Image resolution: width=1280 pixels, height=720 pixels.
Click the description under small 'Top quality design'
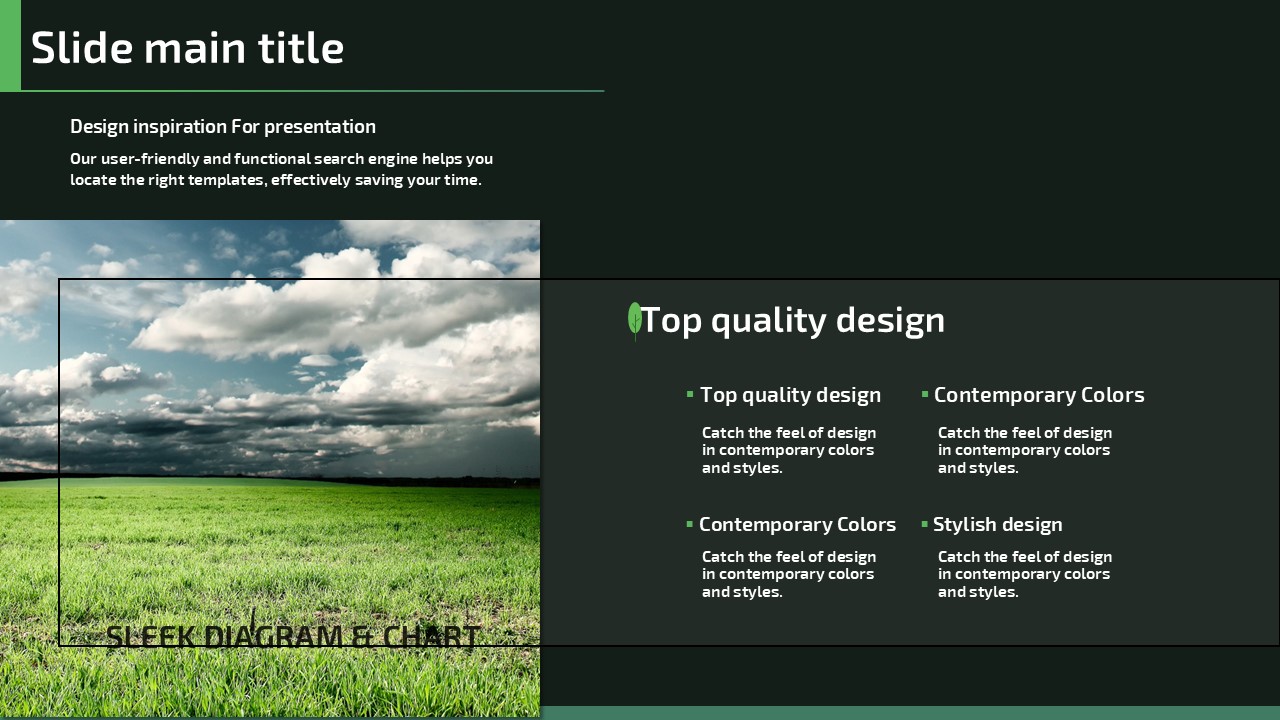click(788, 450)
